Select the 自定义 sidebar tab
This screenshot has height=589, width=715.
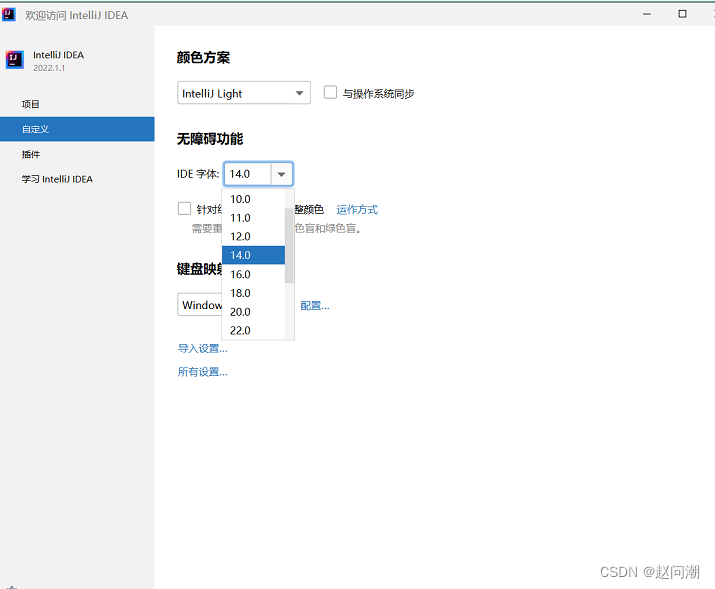click(x=36, y=129)
